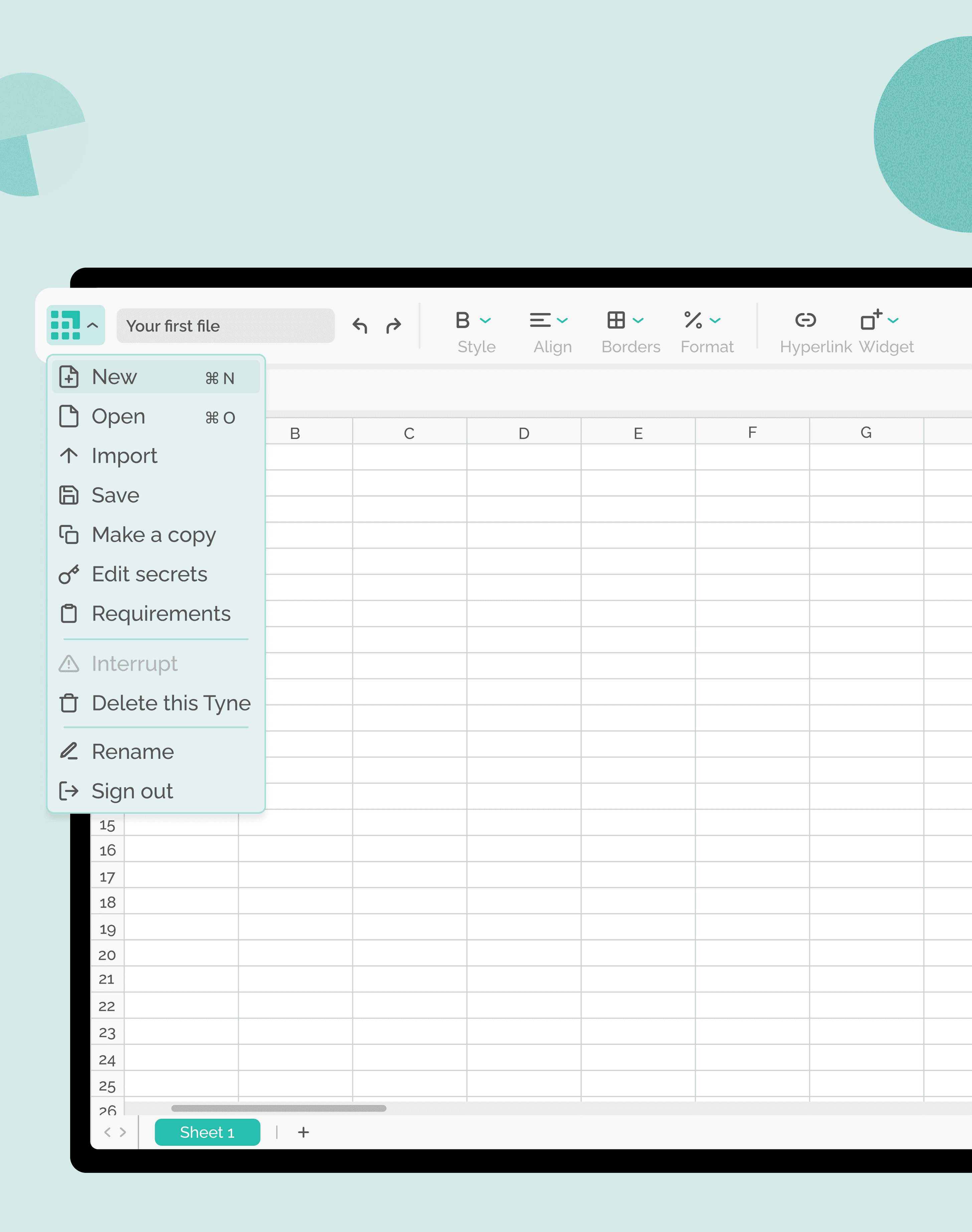Click the previous sheet arrow

pyautogui.click(x=108, y=1132)
